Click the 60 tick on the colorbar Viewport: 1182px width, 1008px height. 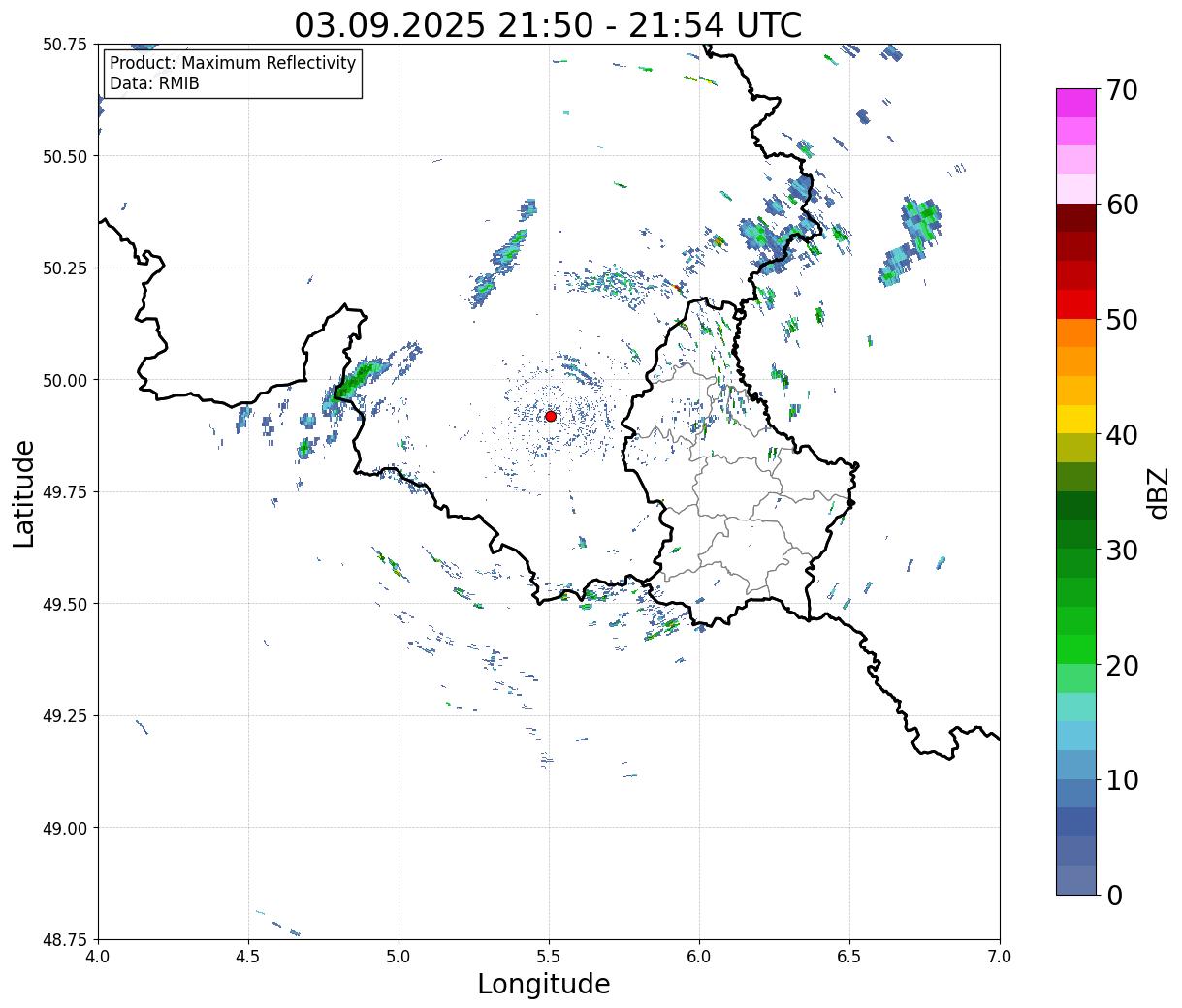(1121, 205)
